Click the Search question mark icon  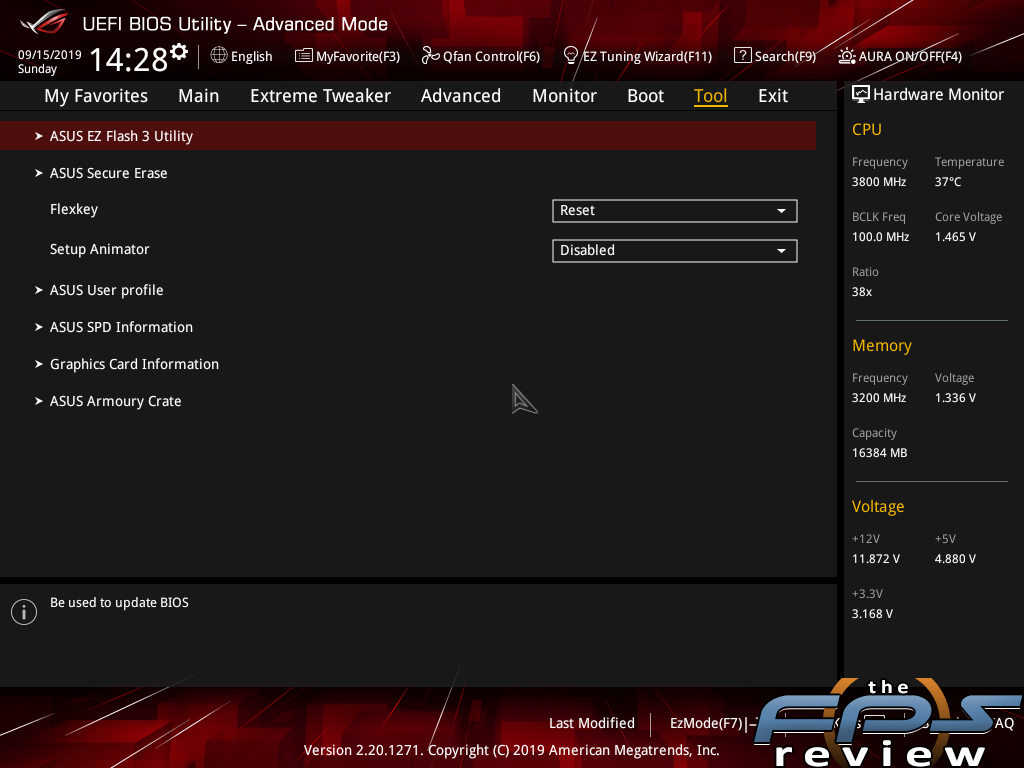click(743, 56)
